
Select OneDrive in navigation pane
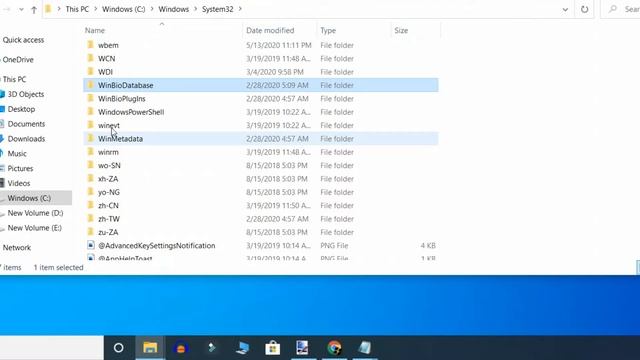(x=18, y=60)
